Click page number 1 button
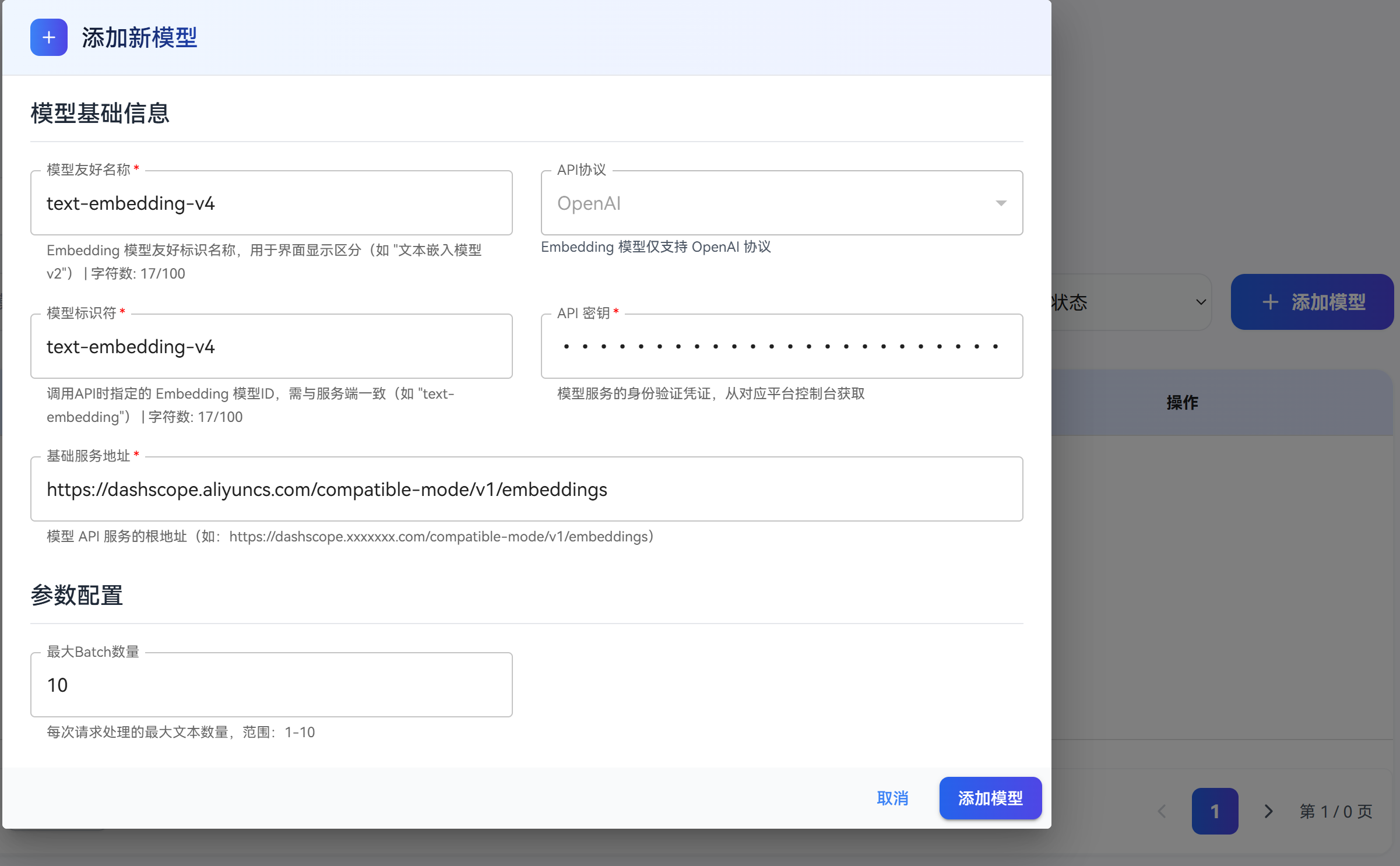 (x=1215, y=811)
